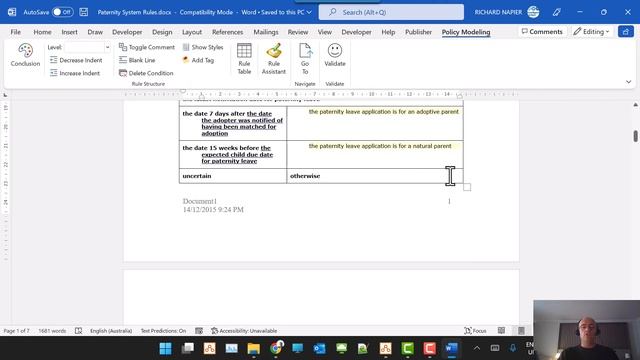Insert a Blank Line
The width and height of the screenshot is (640, 360).
[137, 60]
